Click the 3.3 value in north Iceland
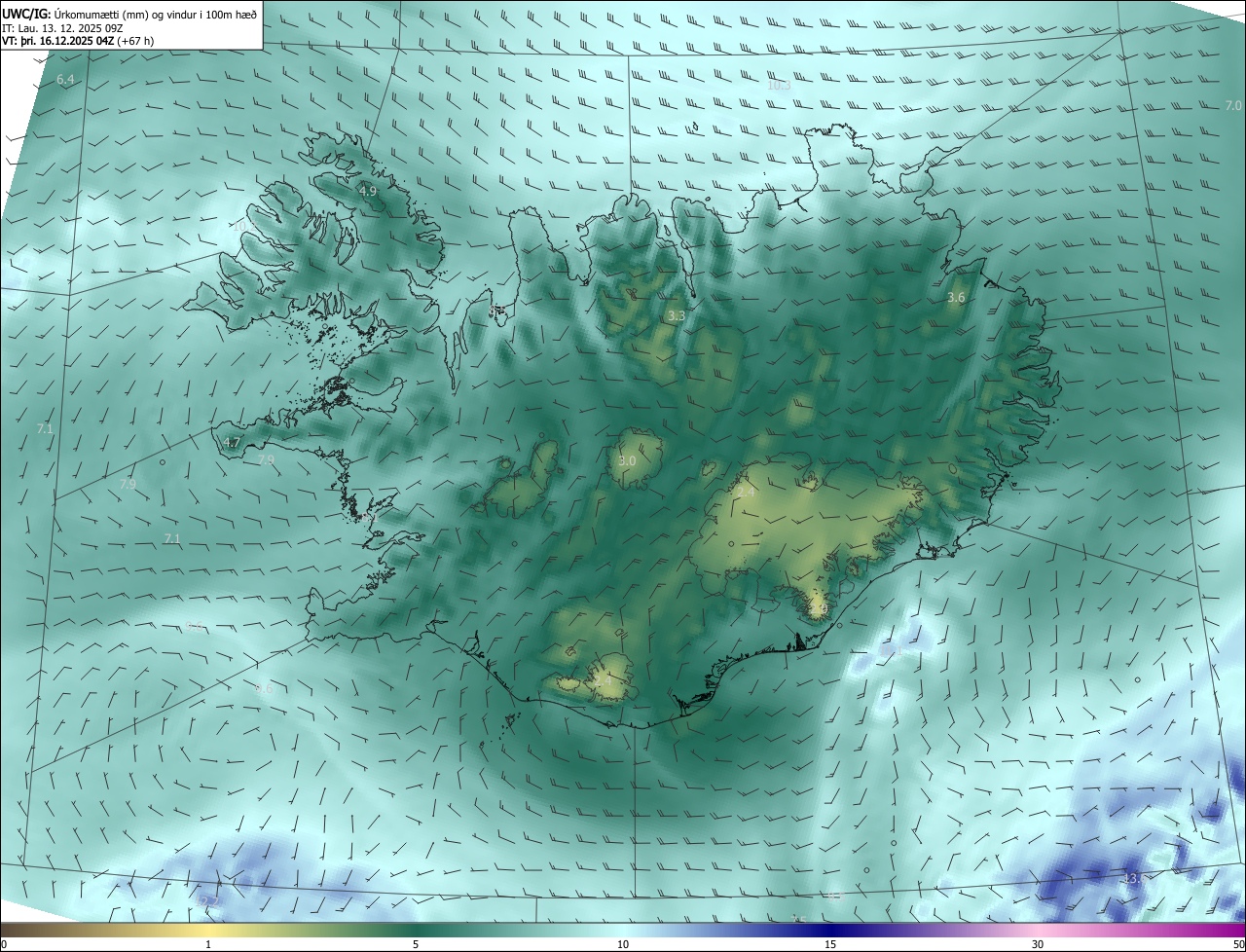Screen dimensions: 1246x952 pos(677,316)
